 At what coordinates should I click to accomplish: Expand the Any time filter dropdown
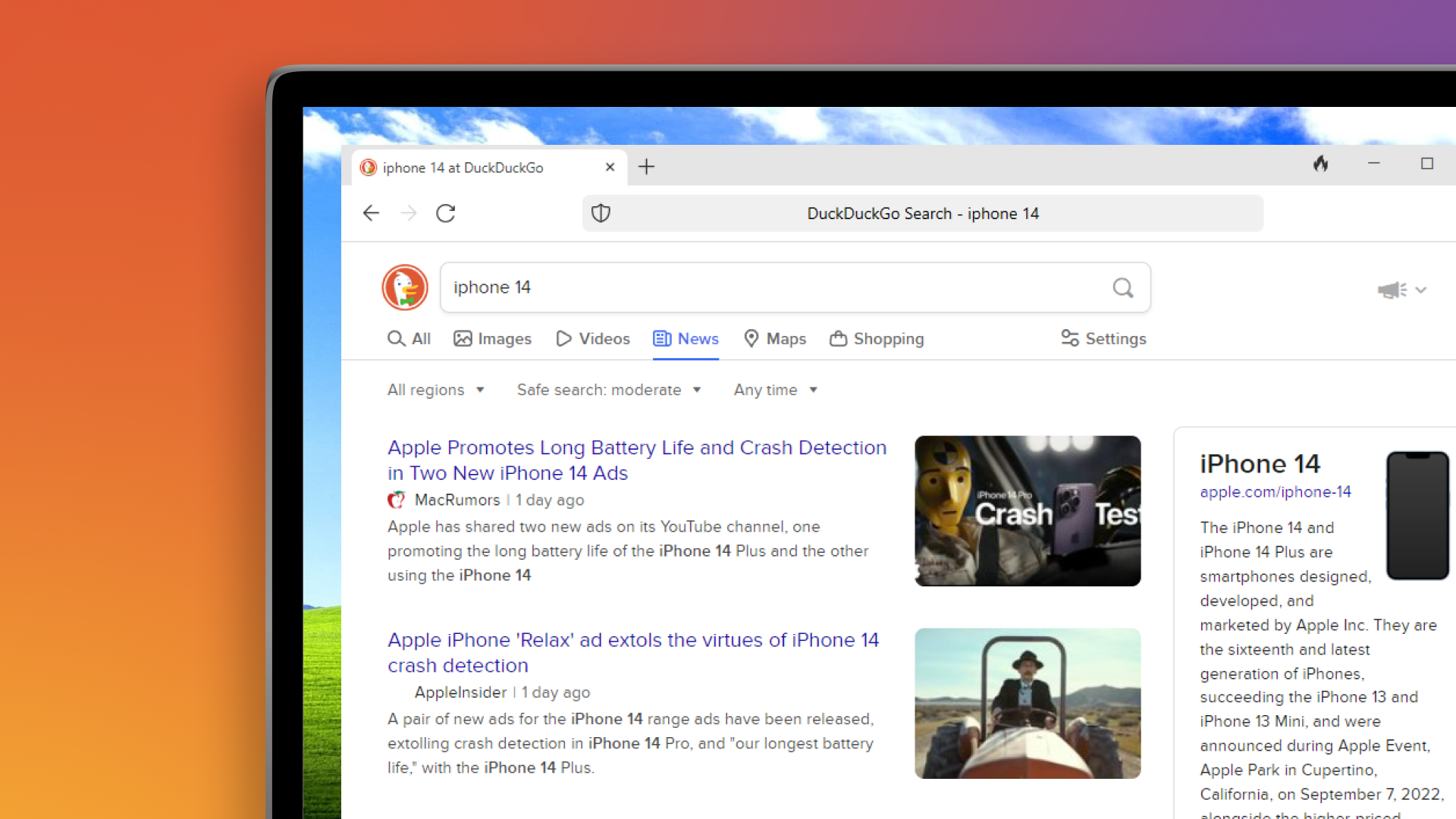[x=775, y=390]
